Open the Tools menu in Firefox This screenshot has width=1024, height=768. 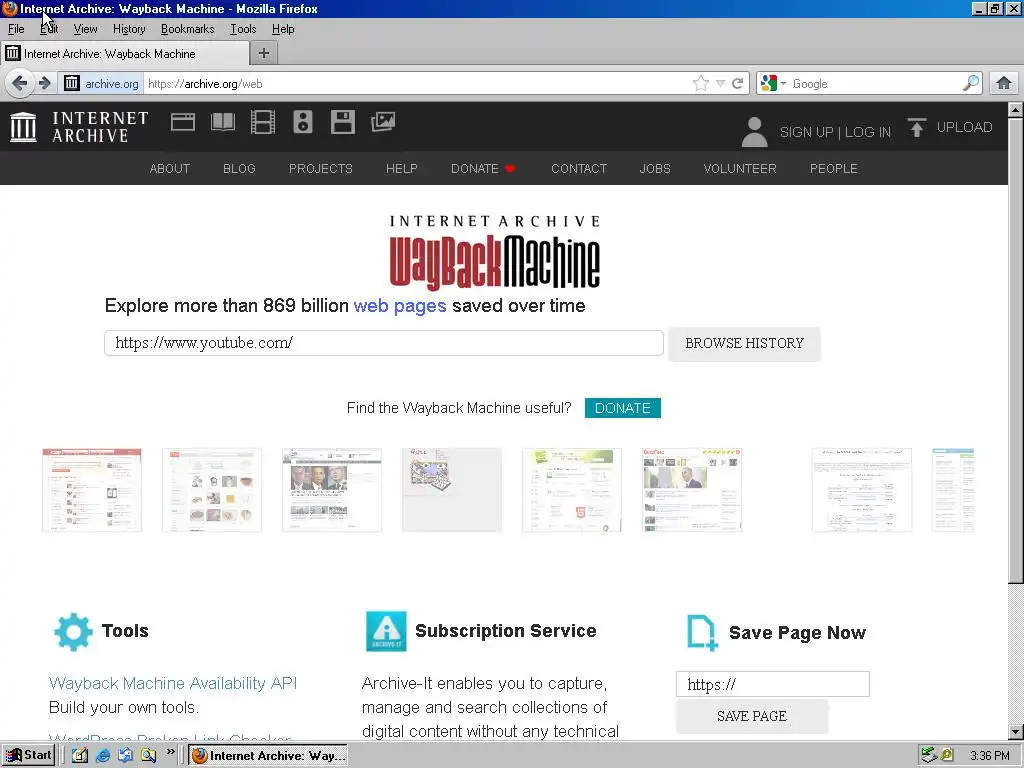[243, 29]
